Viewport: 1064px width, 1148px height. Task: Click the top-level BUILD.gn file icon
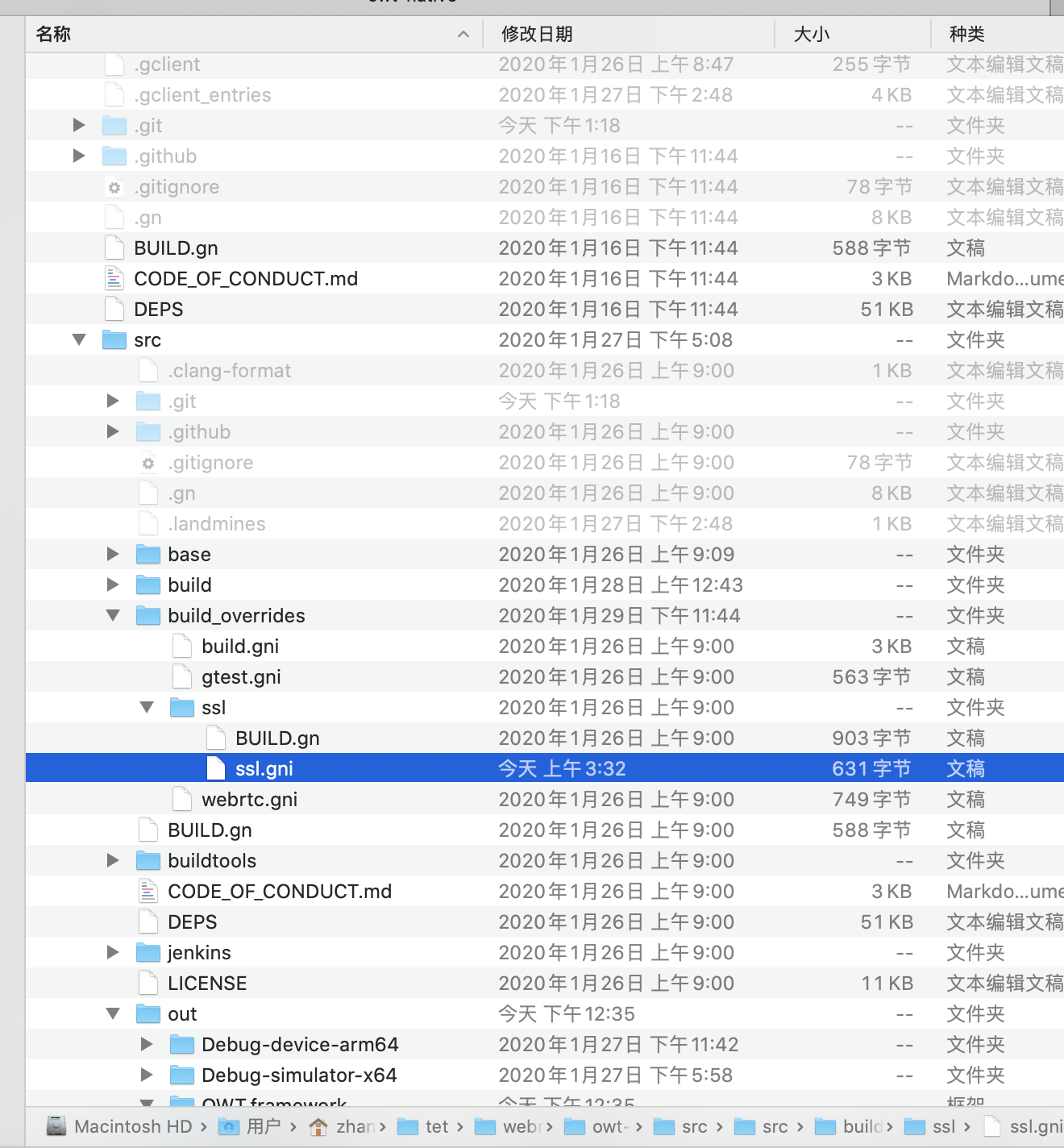[114, 247]
